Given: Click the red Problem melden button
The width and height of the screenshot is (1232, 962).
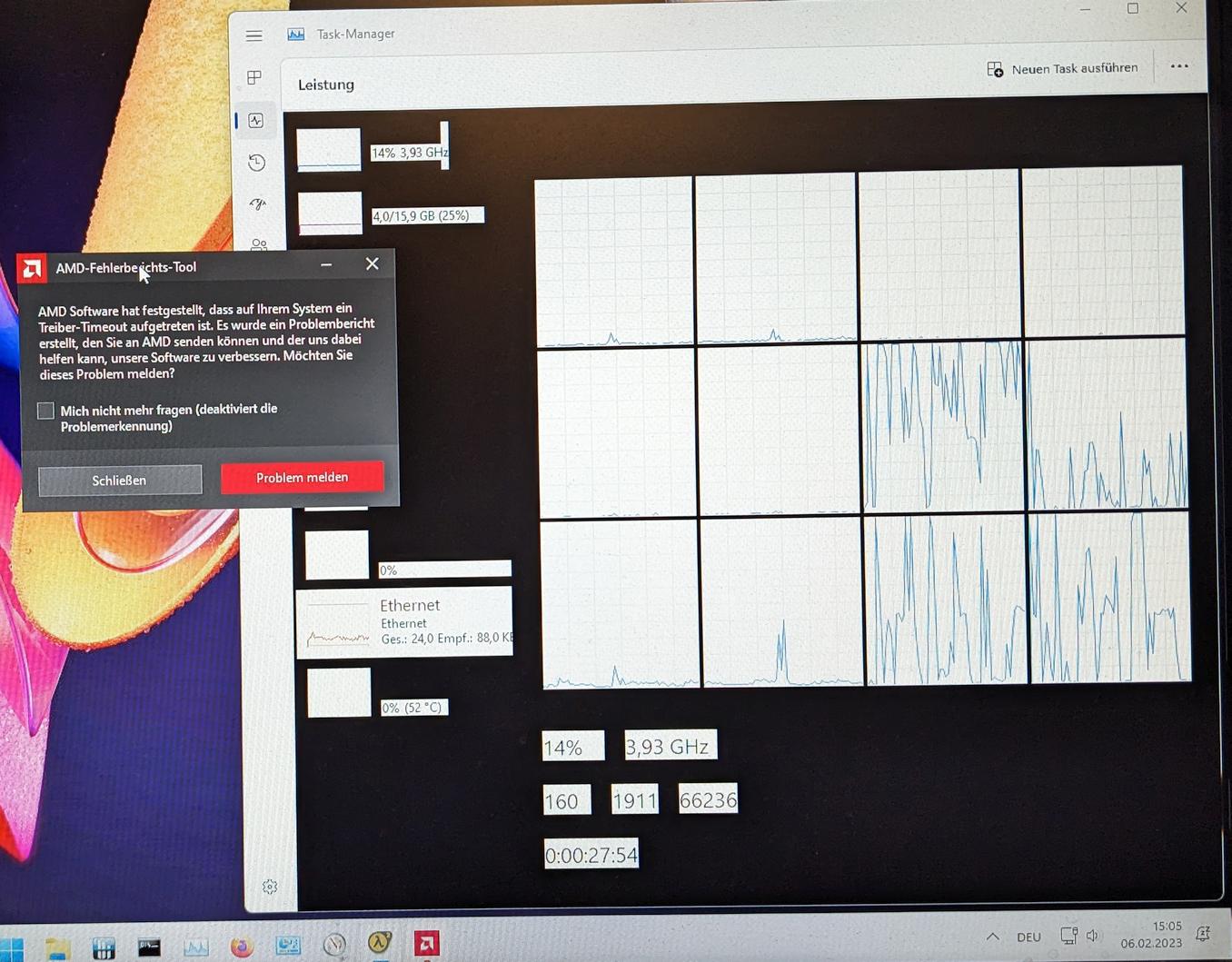Looking at the screenshot, I should [x=303, y=477].
